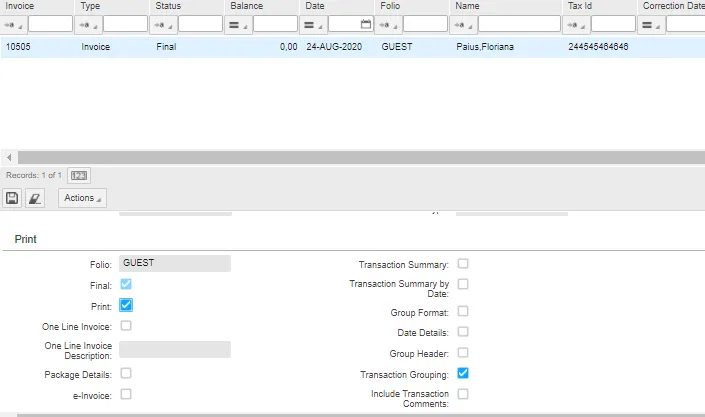Viewport: 705px width, 417px height.
Task: Click the Balance filter input field
Action: pyautogui.click(x=275, y=24)
